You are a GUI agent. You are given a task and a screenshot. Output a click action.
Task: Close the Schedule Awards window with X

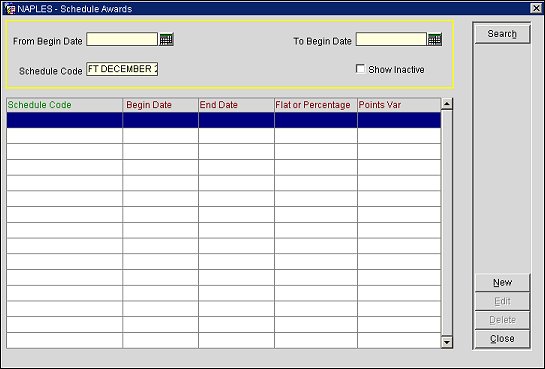pyautogui.click(x=536, y=8)
